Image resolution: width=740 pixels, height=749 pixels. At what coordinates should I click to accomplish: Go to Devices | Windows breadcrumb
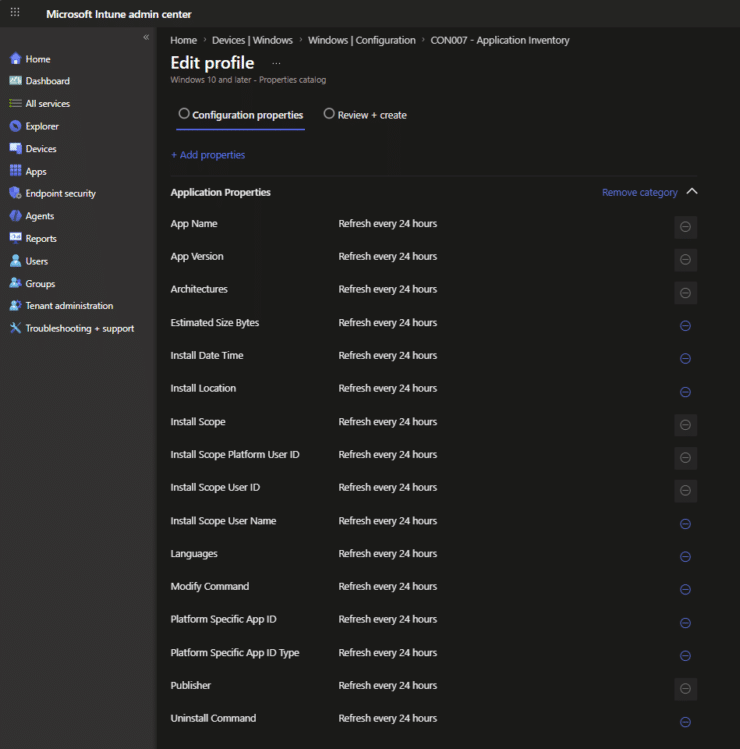(252, 40)
